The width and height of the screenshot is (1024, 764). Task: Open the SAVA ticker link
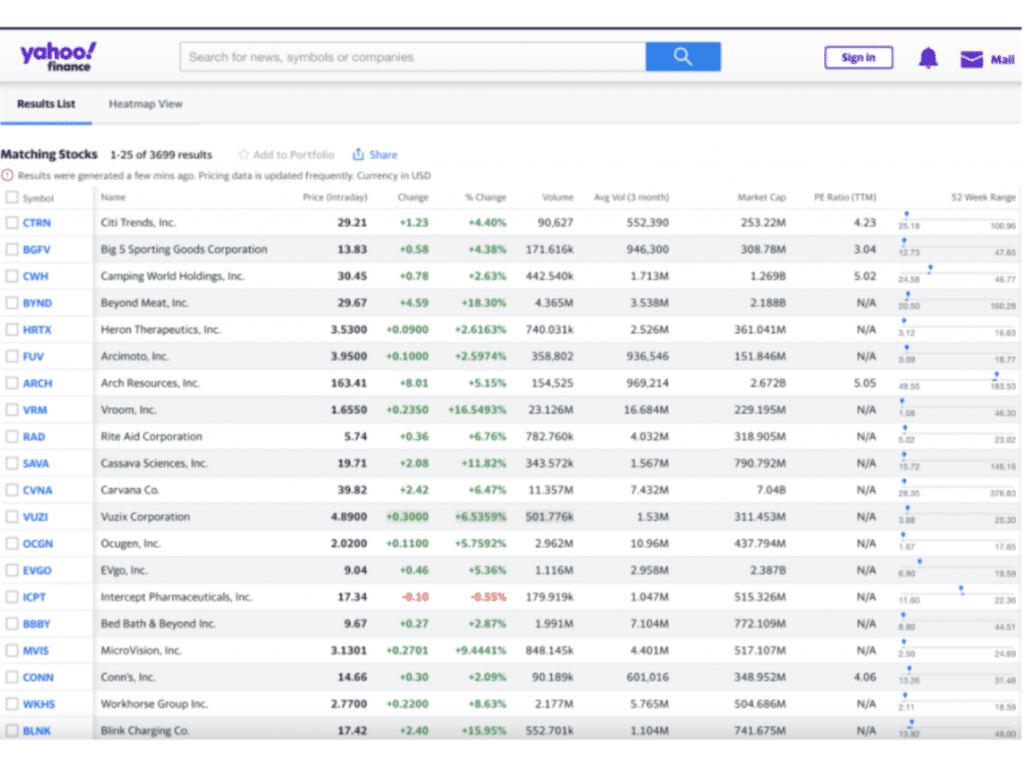[x=36, y=464]
